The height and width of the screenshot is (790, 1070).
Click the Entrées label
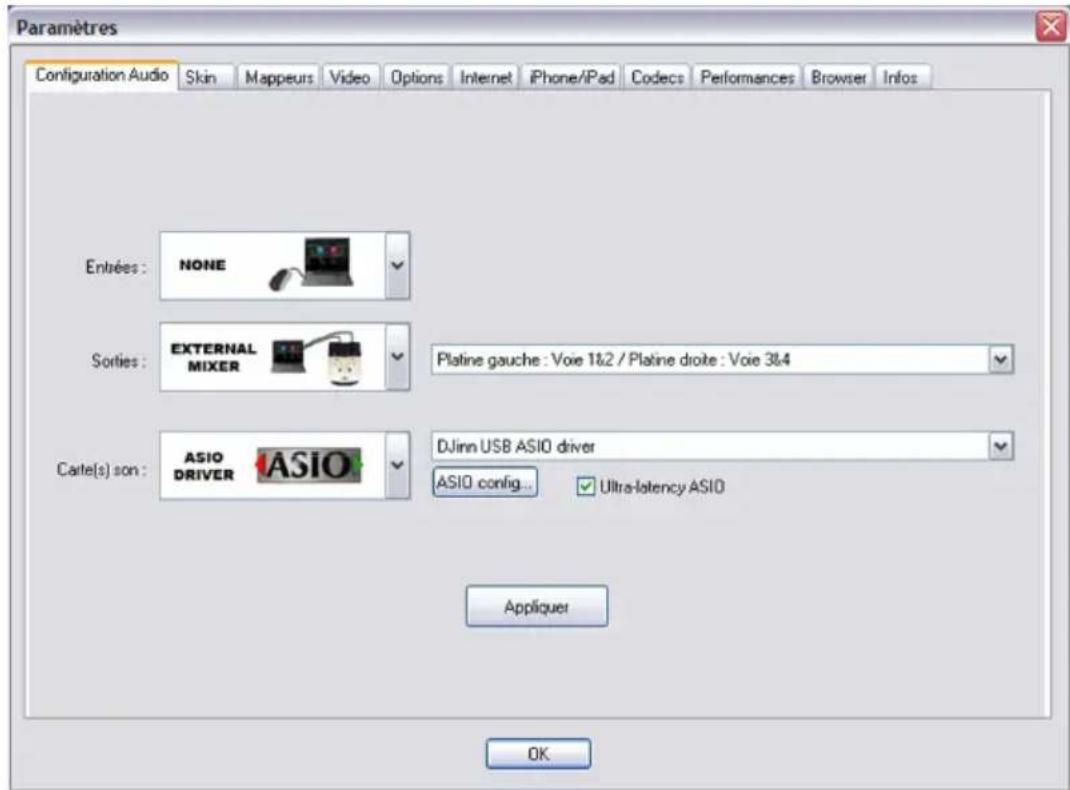pyautogui.click(x=115, y=267)
